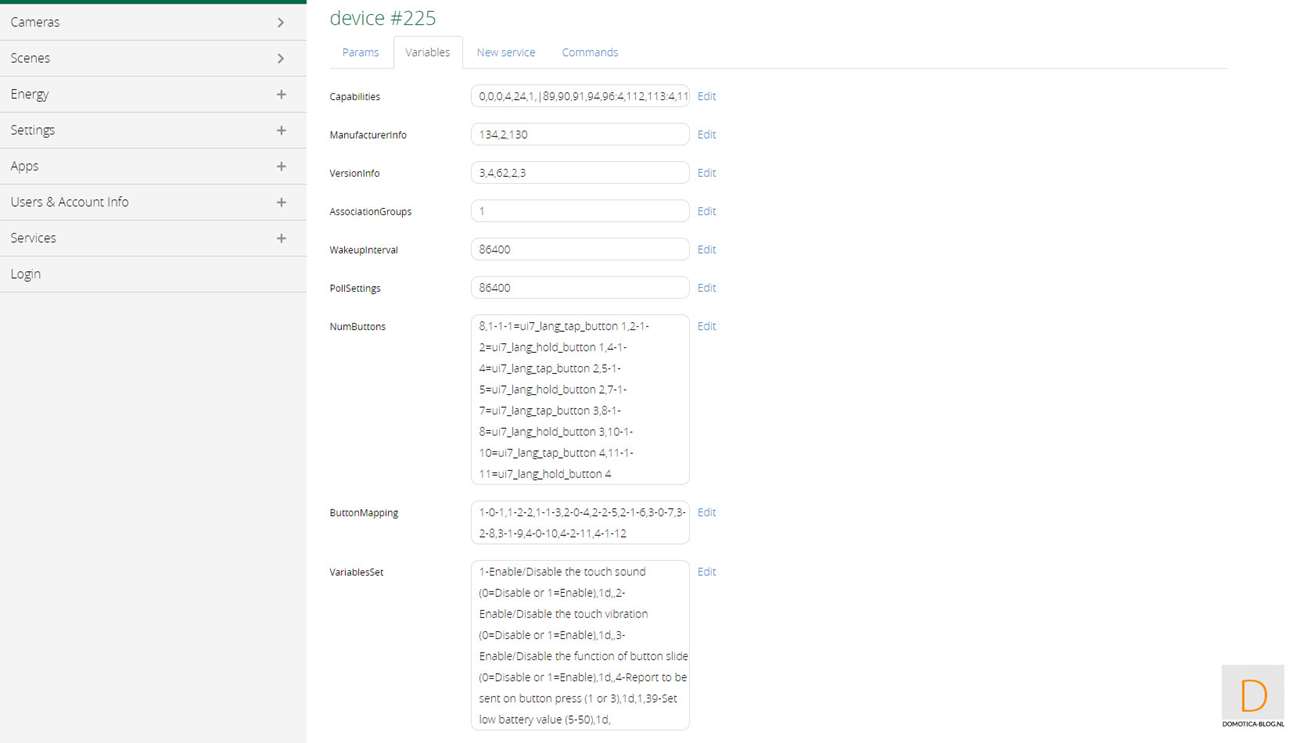
Task: Edit the WakeupInterval value
Action: [x=706, y=249]
